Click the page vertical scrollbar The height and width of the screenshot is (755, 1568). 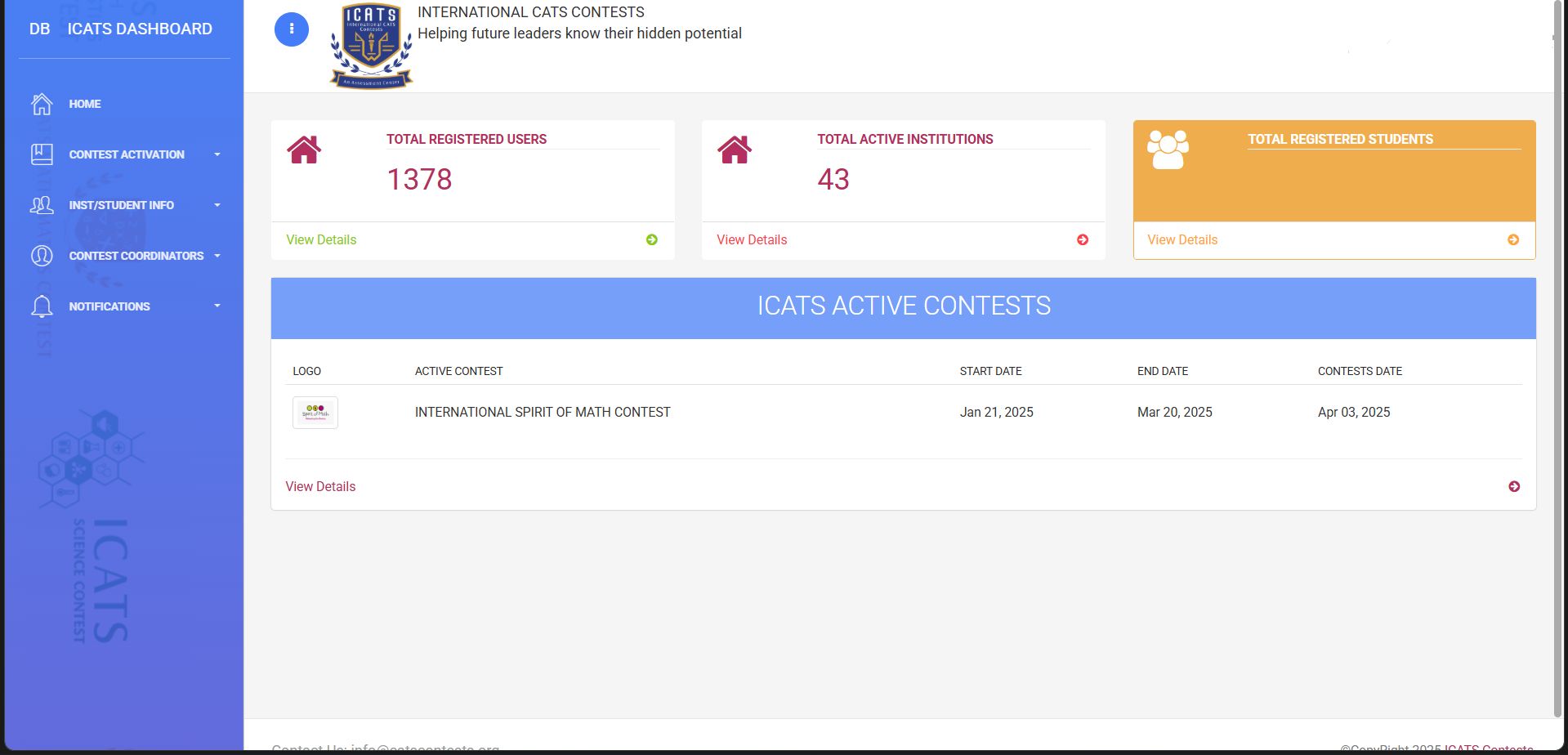[1557, 360]
